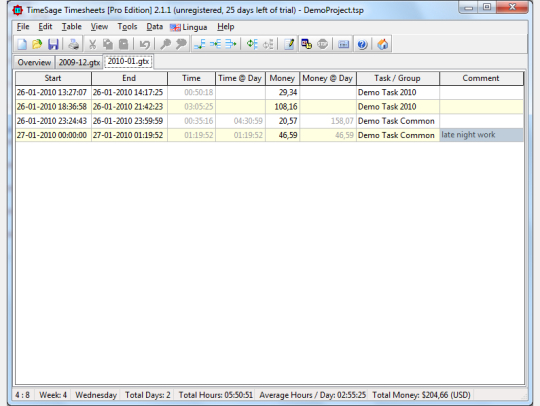Screen dimensions: 540x406
Task: Click the Comment column header
Action: tap(481, 78)
